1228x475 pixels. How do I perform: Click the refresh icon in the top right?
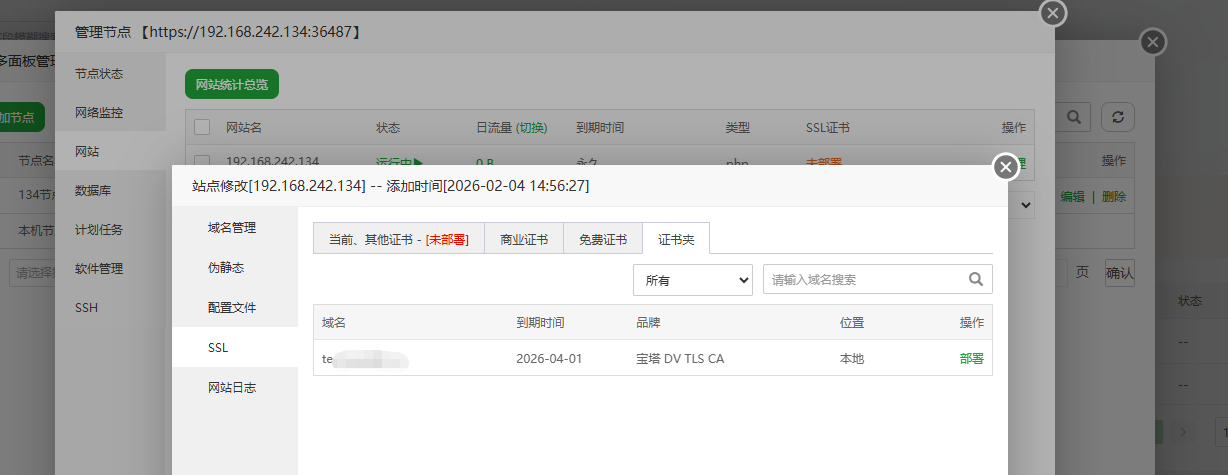click(x=1117, y=117)
